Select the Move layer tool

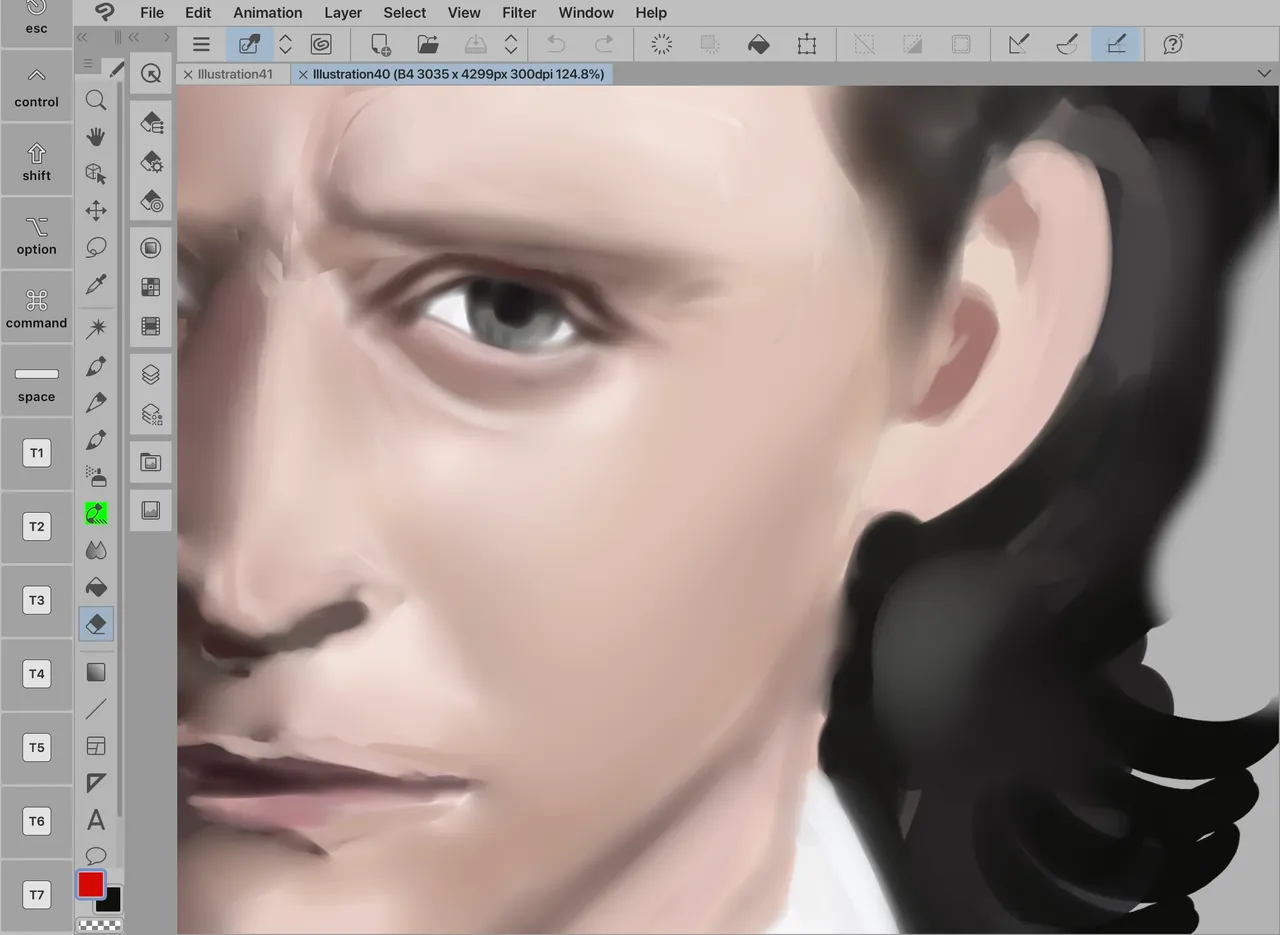click(96, 210)
